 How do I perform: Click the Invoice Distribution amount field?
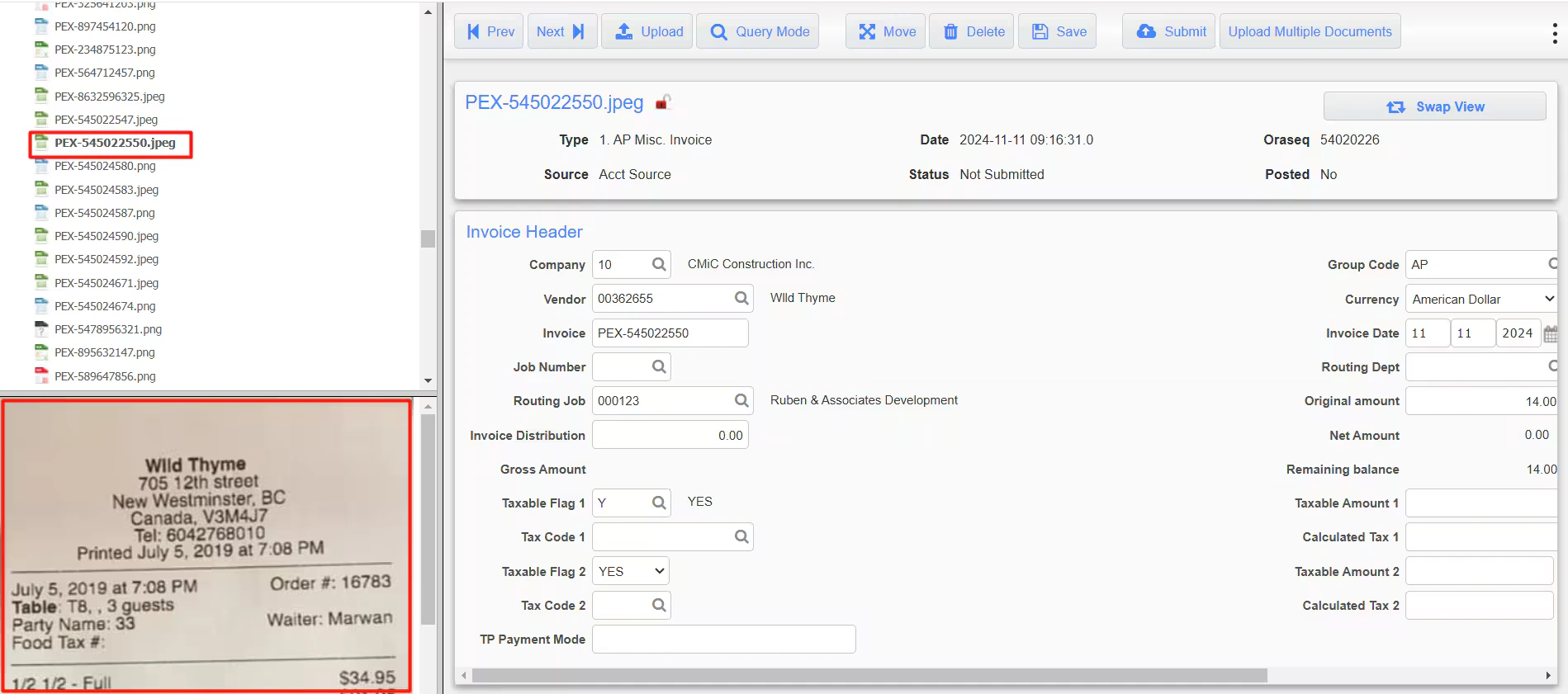click(x=670, y=435)
